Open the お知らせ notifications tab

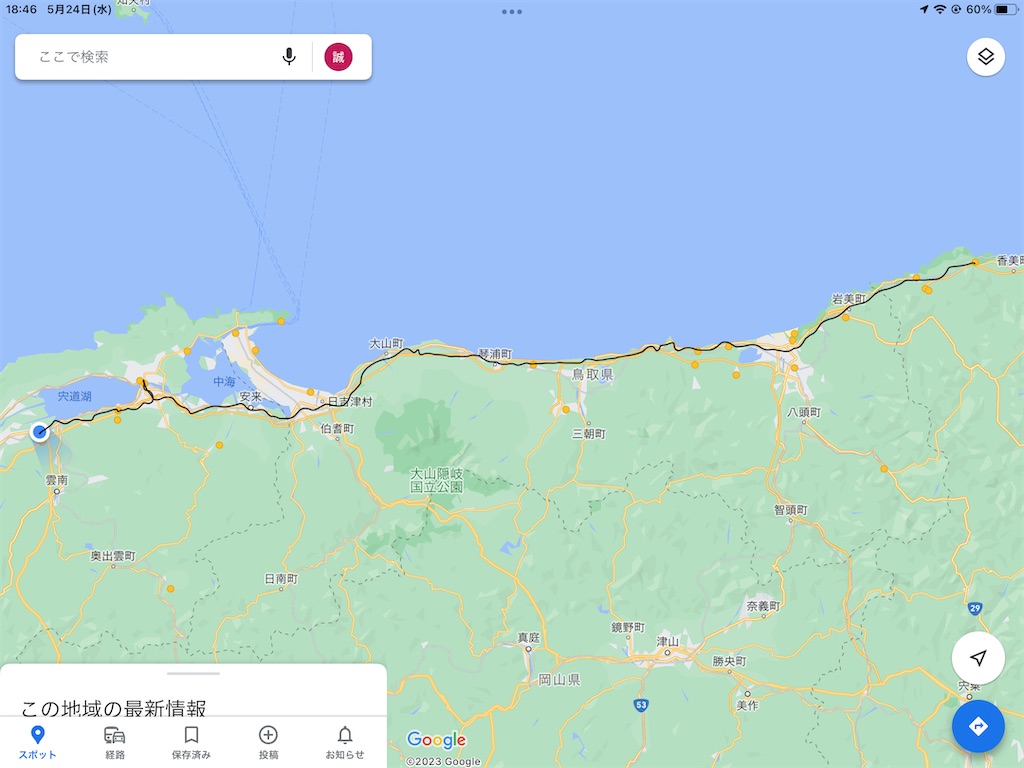coord(345,743)
